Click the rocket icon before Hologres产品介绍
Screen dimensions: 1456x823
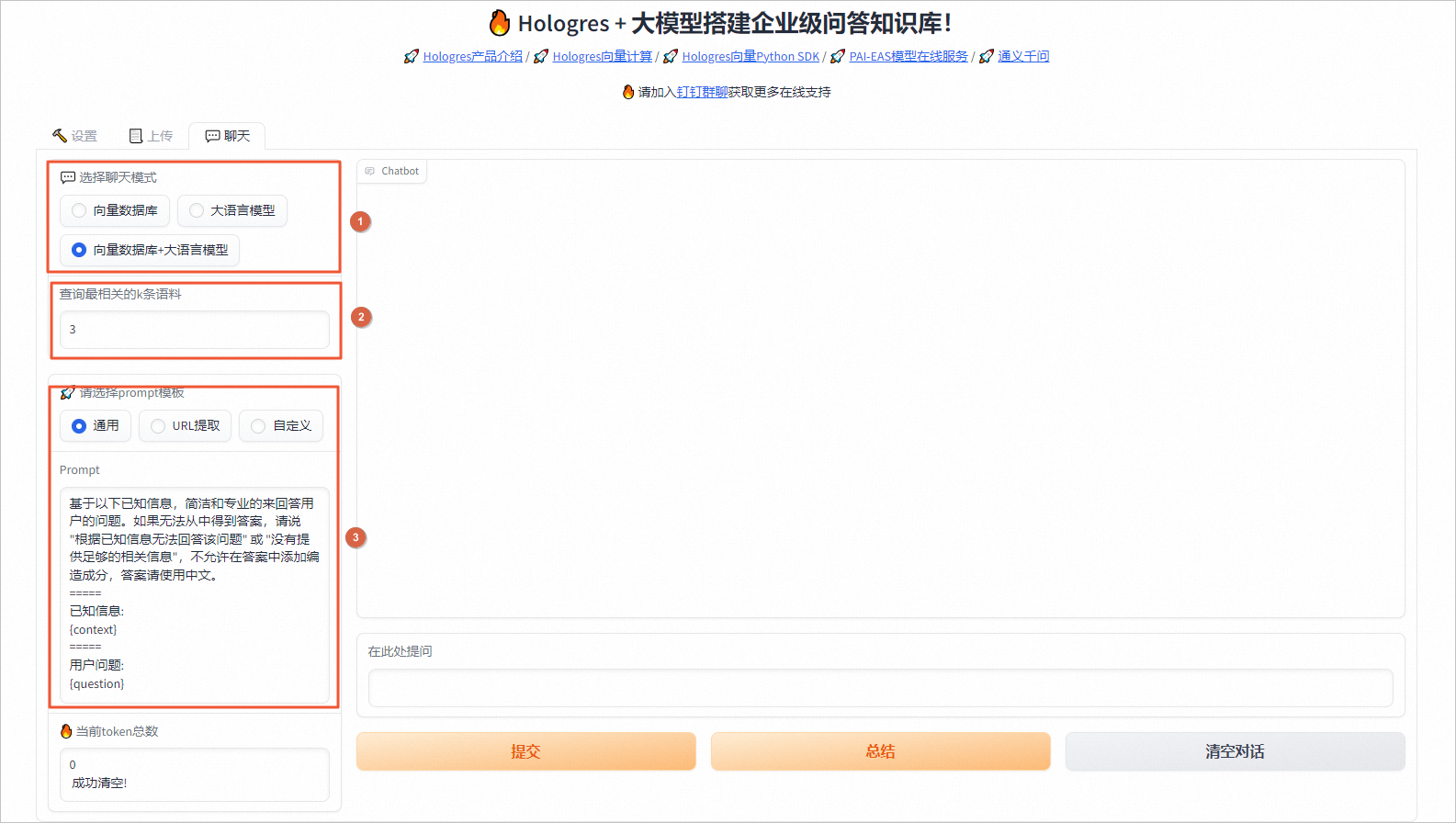(411, 56)
